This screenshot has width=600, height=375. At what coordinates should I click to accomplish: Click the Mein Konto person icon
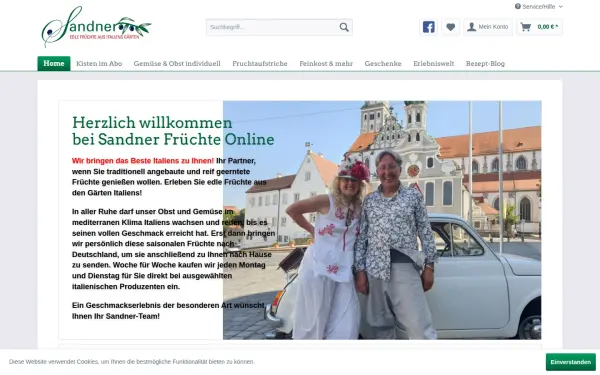click(x=471, y=27)
